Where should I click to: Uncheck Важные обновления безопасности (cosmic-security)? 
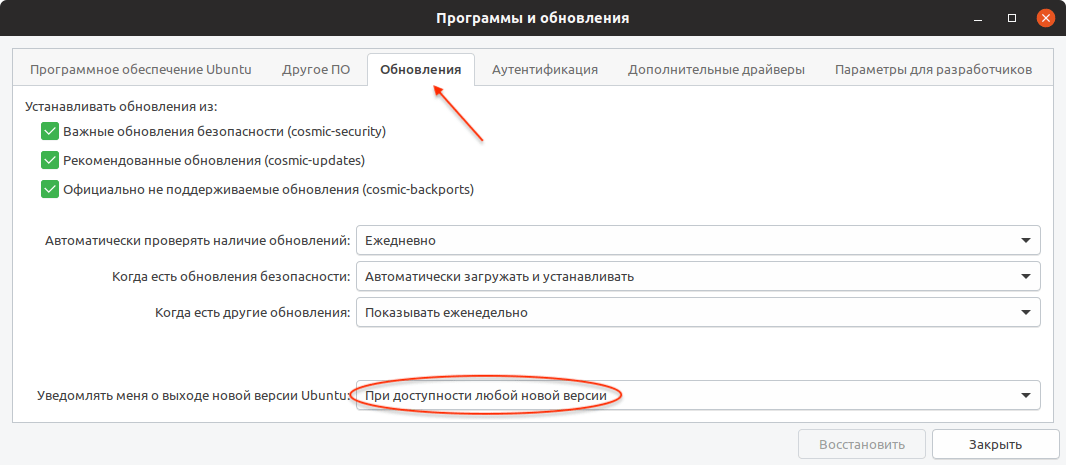50,131
